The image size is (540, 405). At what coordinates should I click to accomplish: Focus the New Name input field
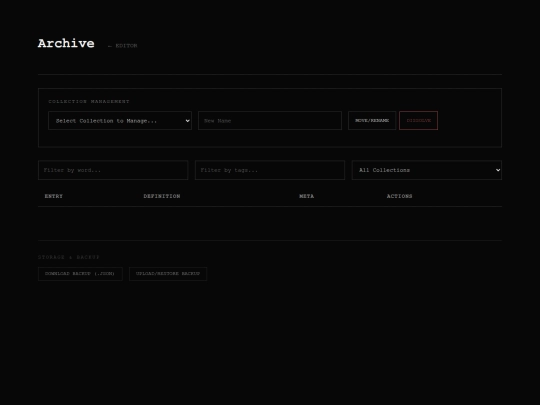270,121
